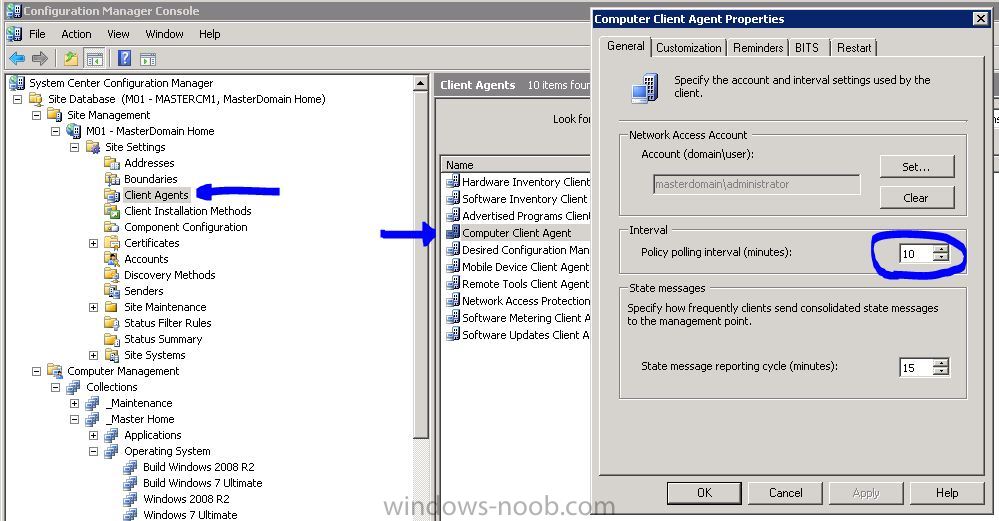Switch to the Restart tab
Screen dimensions: 999x521
click(854, 48)
